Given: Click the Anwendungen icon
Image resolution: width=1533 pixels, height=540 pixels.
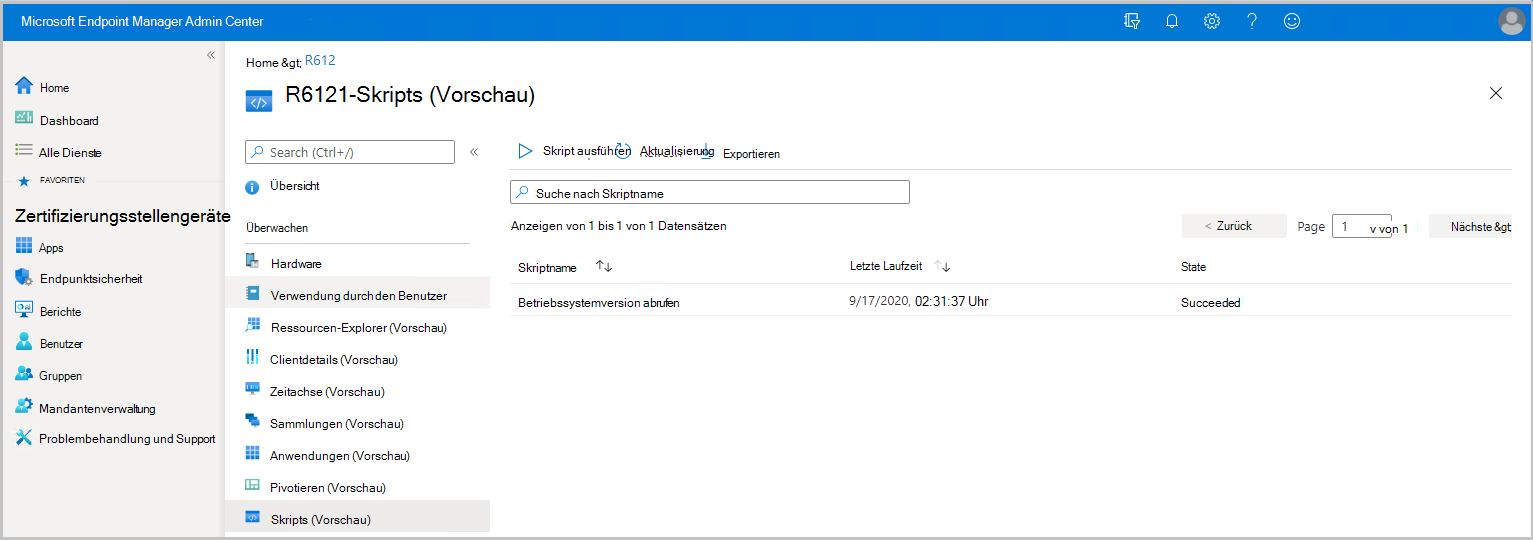Looking at the screenshot, I should (x=253, y=455).
